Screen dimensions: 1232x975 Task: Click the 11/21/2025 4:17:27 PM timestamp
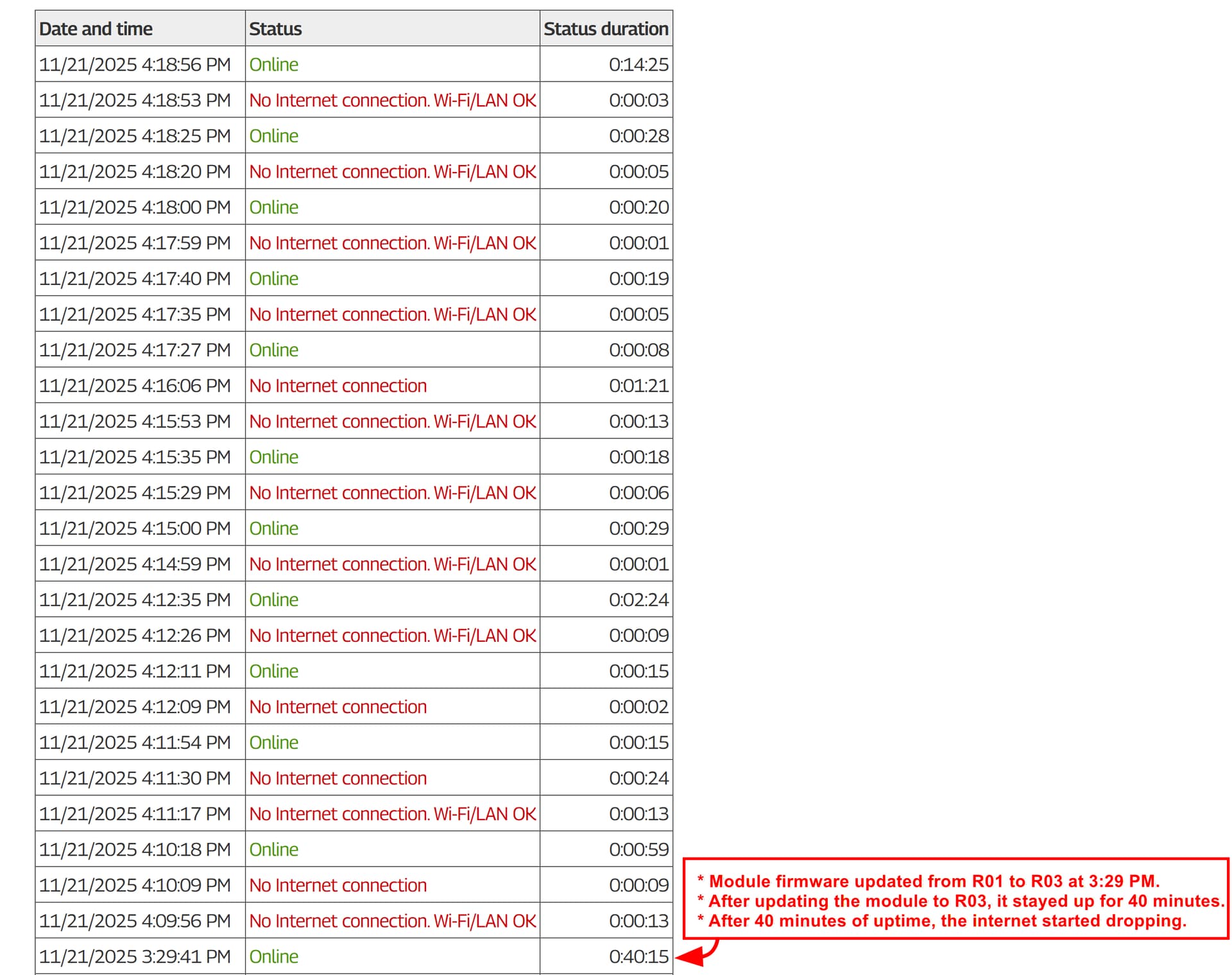(135, 350)
